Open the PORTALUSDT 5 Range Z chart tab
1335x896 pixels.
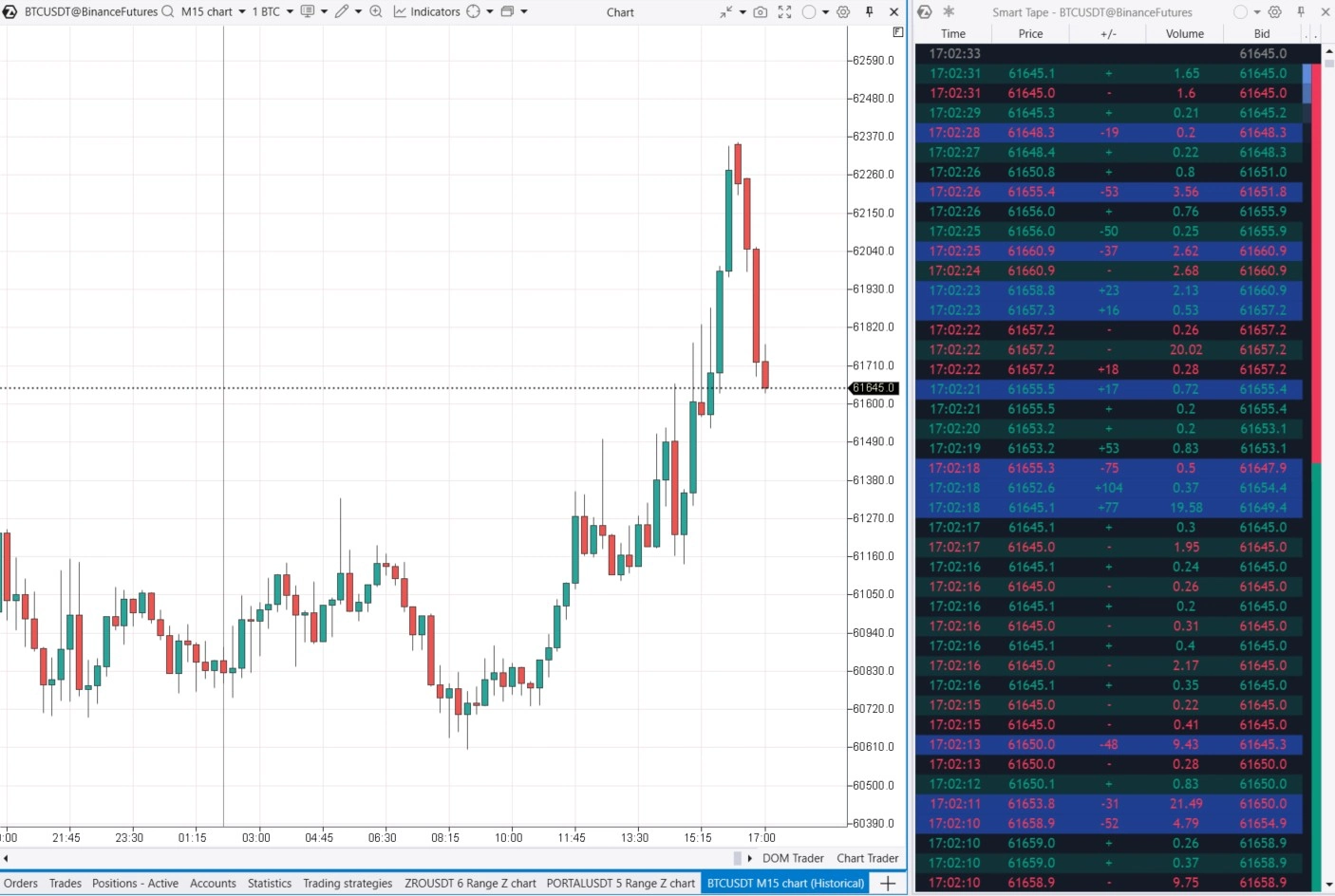click(620, 884)
